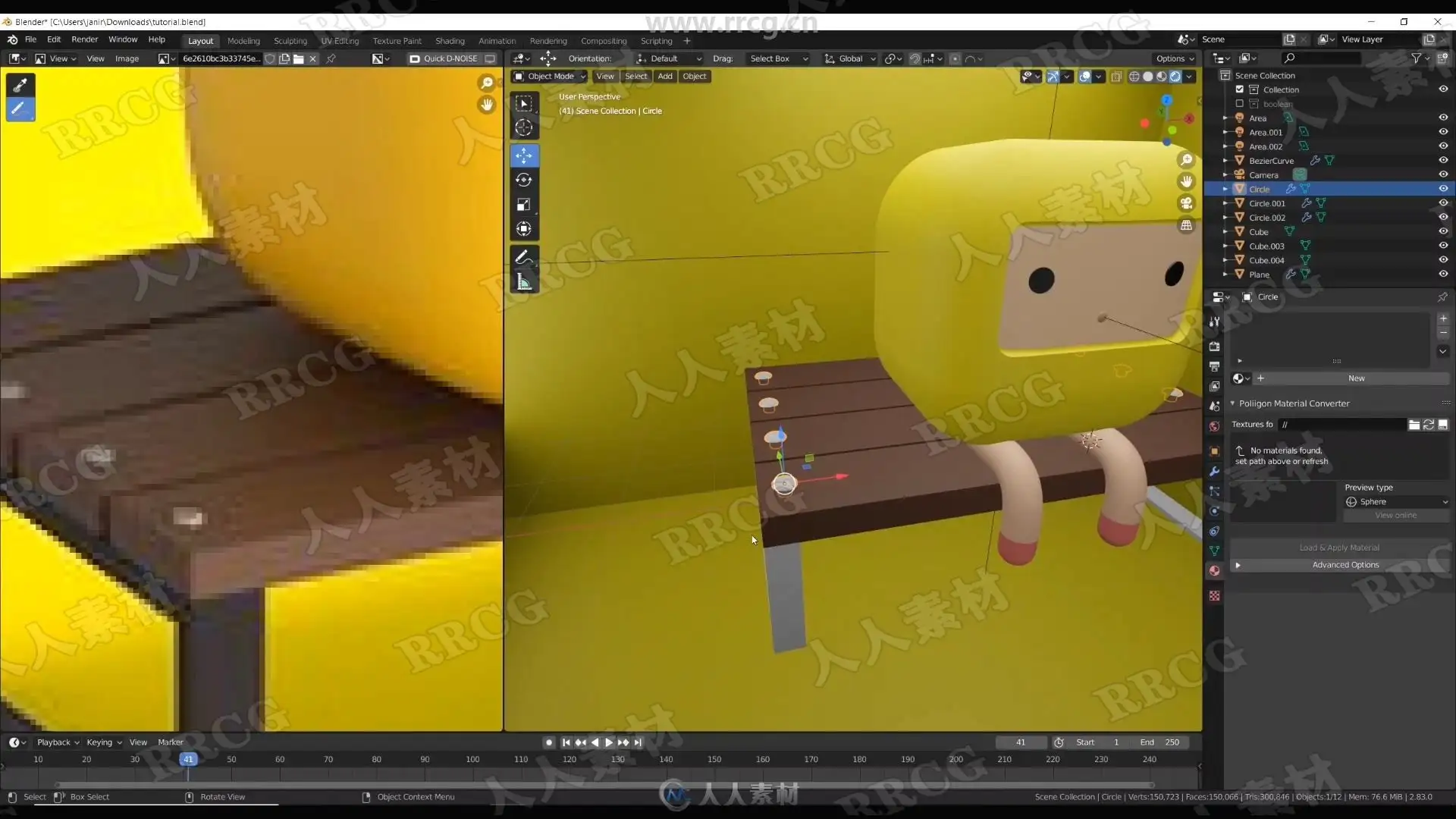
Task: Click the New material button
Action: tap(1356, 378)
